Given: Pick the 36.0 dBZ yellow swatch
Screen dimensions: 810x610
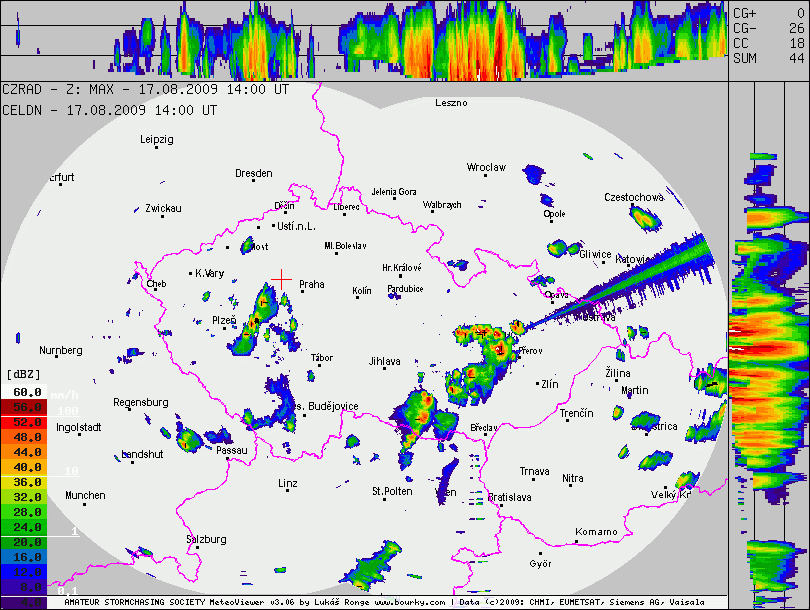Looking at the screenshot, I should coord(26,482).
